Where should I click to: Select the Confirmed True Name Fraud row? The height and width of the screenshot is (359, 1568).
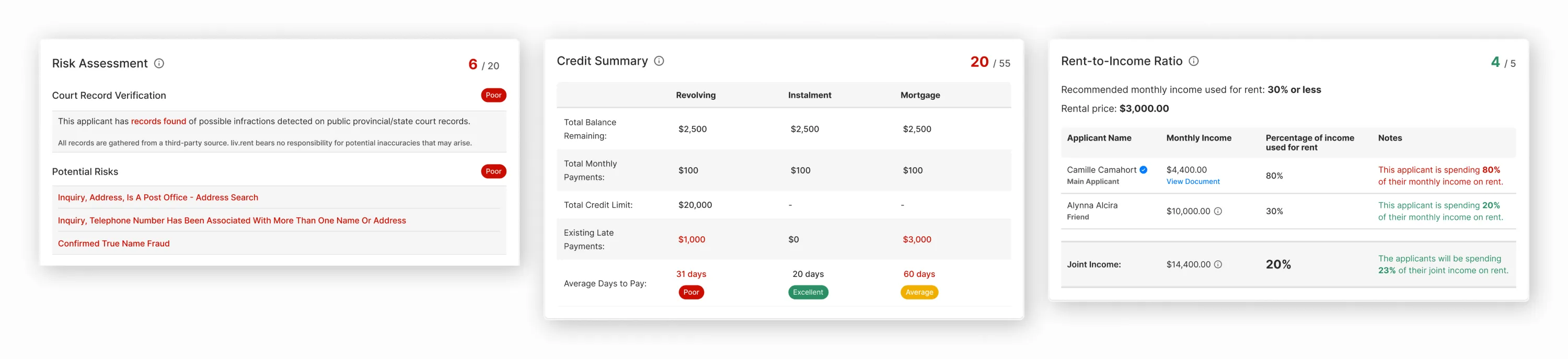(x=279, y=244)
